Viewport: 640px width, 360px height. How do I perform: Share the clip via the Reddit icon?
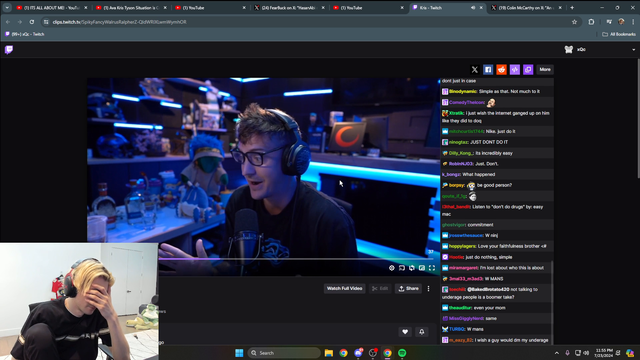point(501,70)
